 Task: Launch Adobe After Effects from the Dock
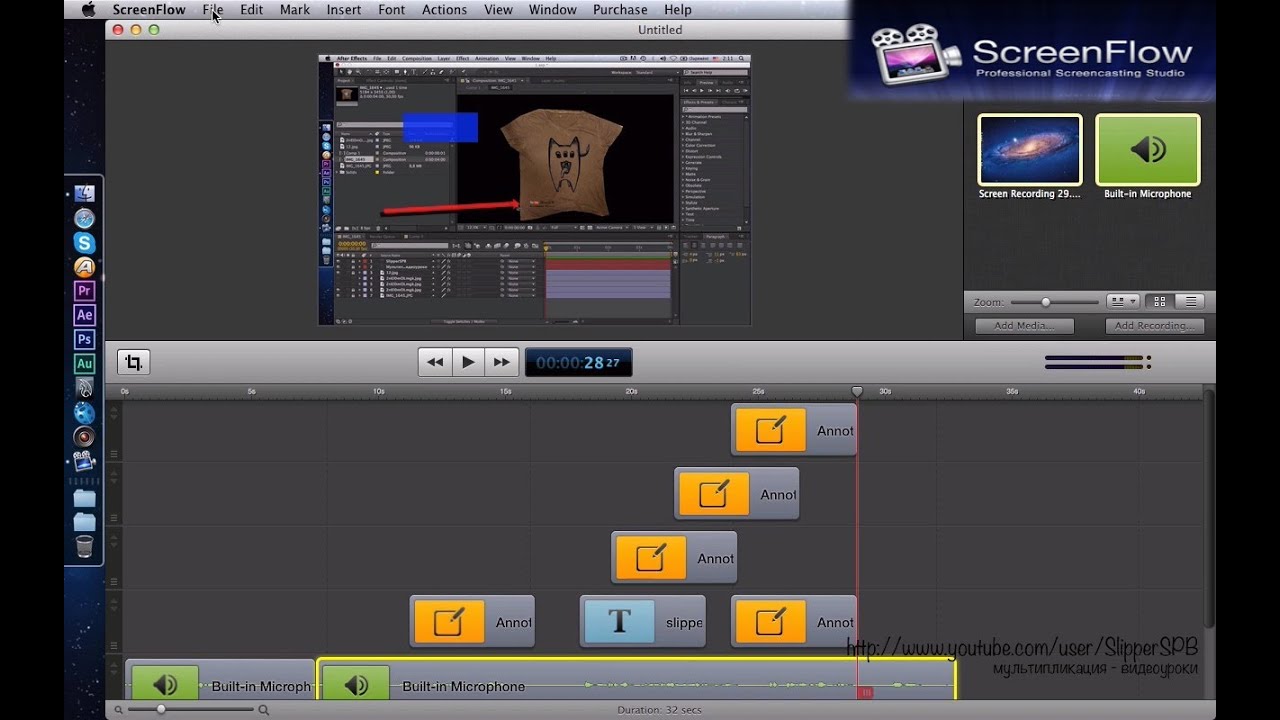coord(84,315)
